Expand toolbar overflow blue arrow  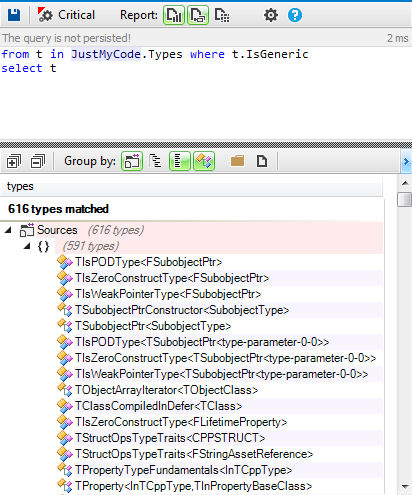(406, 162)
